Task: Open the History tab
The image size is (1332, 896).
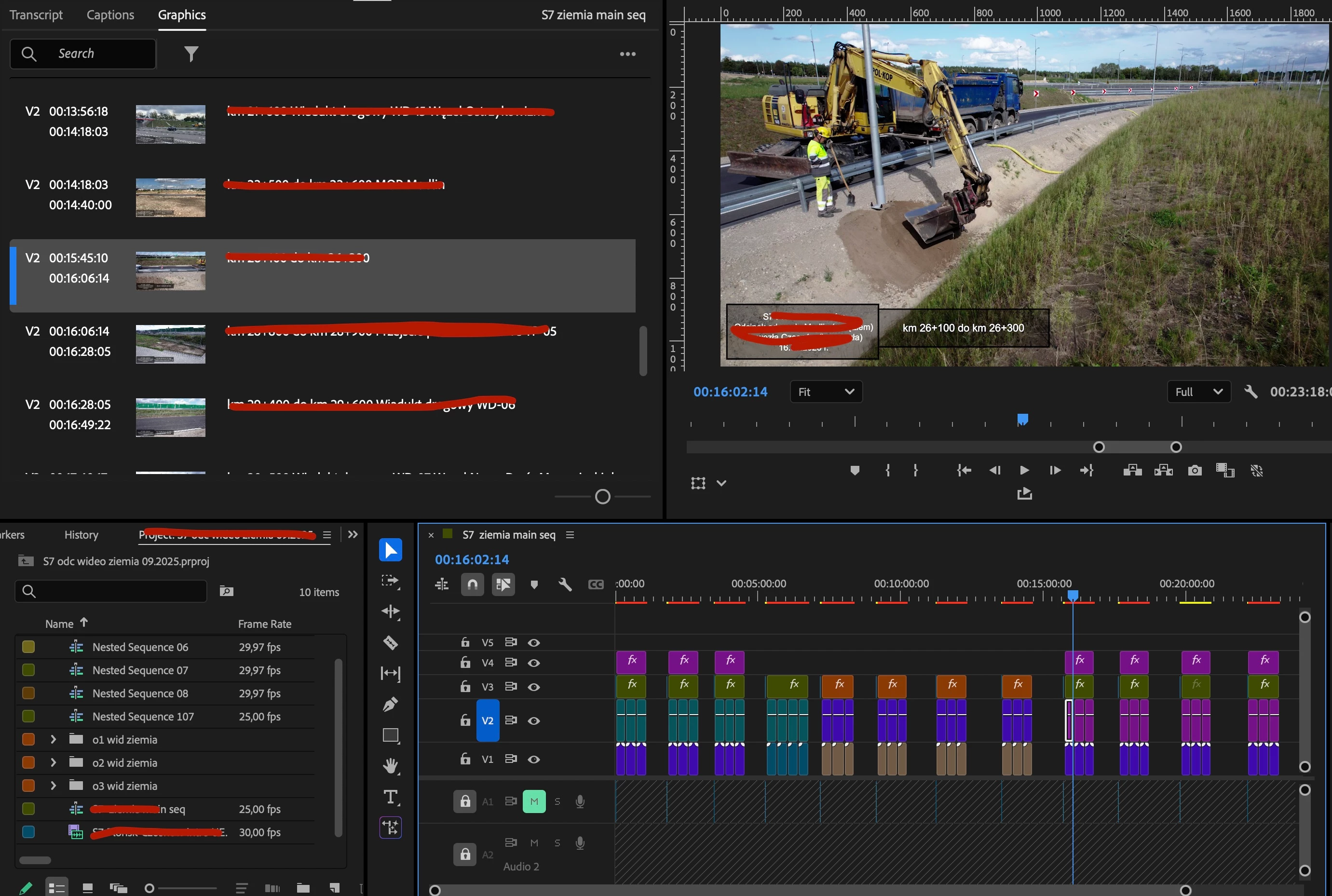Action: [x=81, y=534]
